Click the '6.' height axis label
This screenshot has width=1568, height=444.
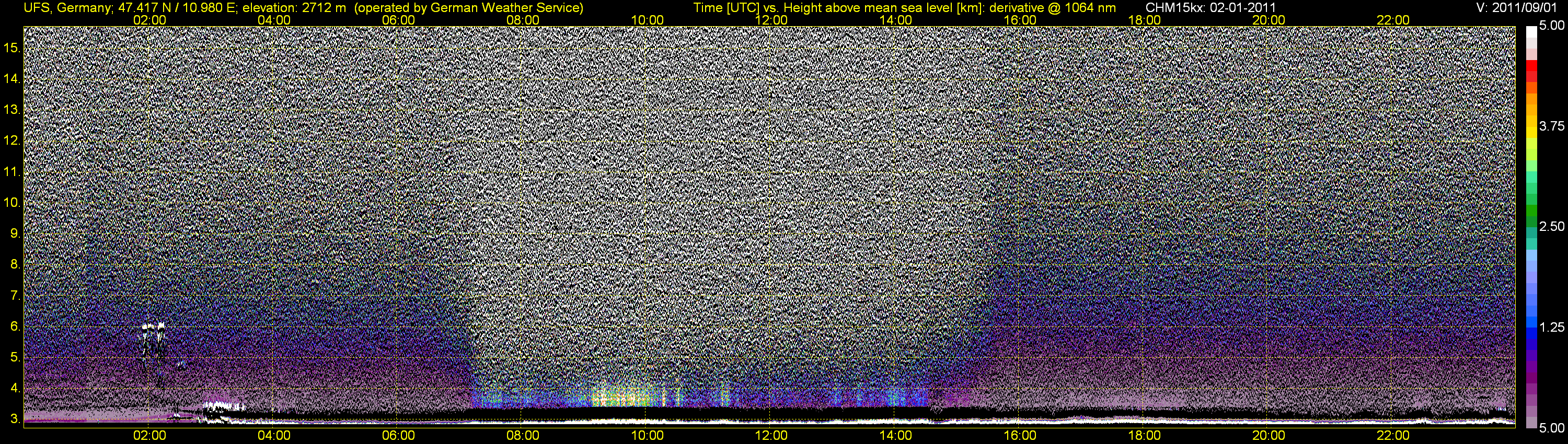15,326
